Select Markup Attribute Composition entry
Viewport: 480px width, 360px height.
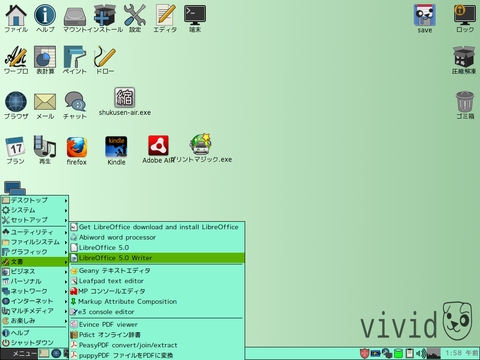click(x=157, y=302)
